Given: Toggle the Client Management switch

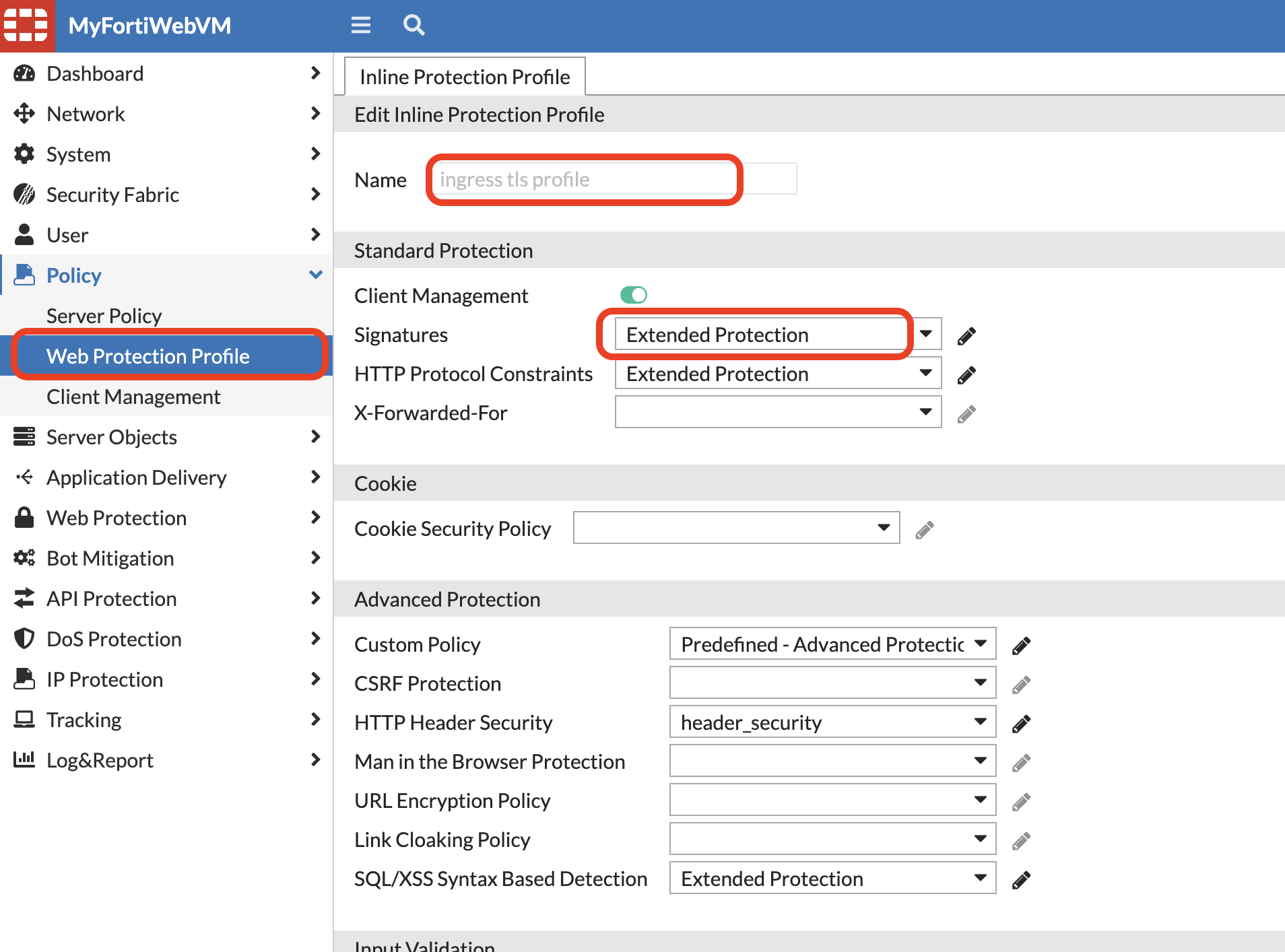Looking at the screenshot, I should tap(634, 295).
